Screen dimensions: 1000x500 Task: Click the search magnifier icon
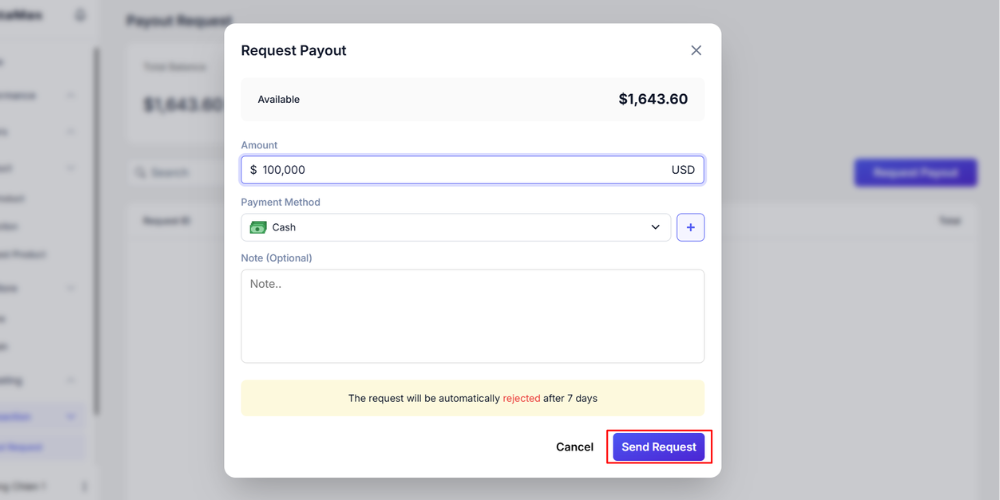[x=142, y=172]
